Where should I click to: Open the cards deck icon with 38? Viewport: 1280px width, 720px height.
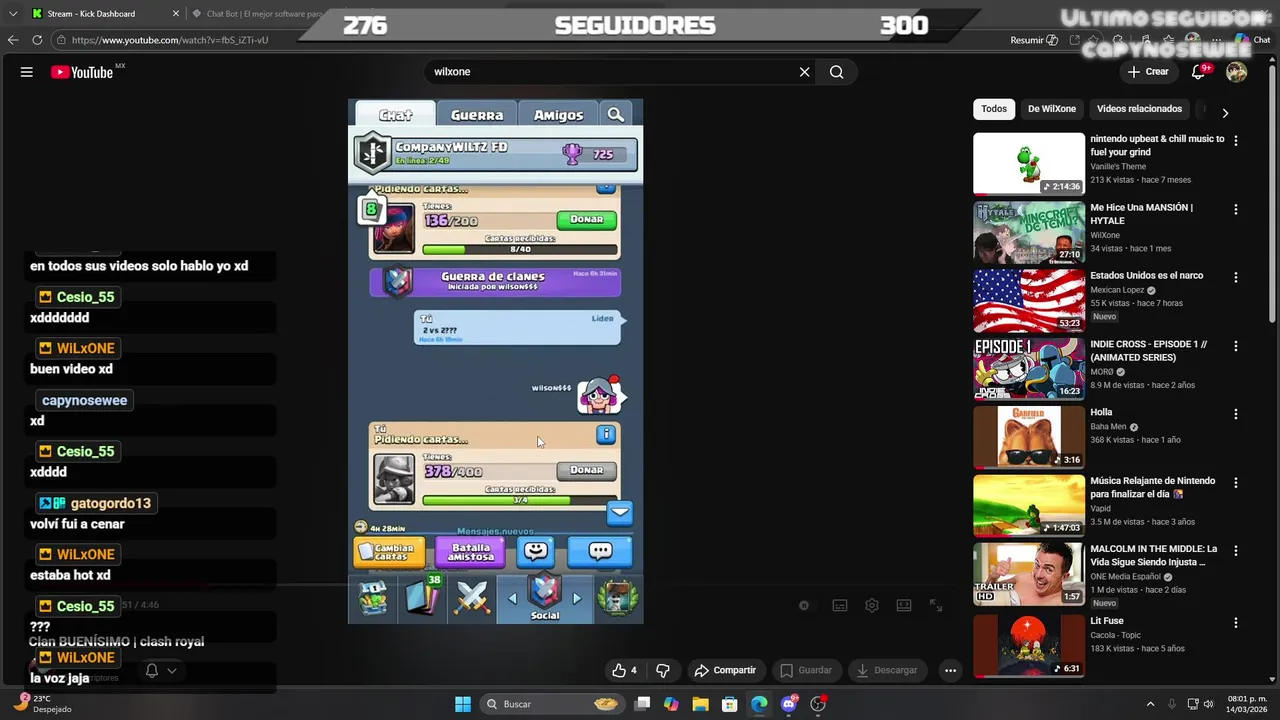click(423, 598)
